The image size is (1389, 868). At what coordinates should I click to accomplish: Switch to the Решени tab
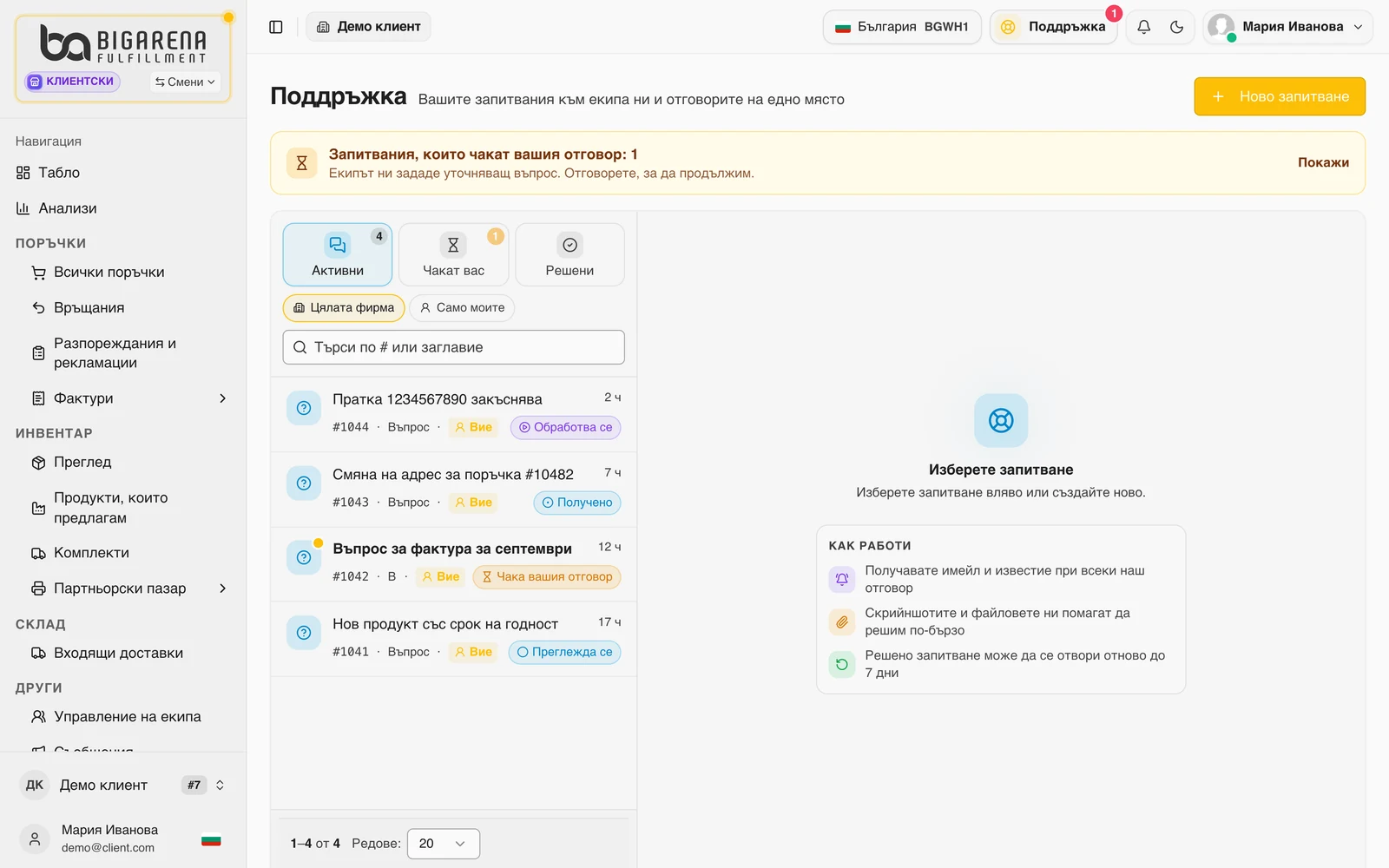coord(569,254)
